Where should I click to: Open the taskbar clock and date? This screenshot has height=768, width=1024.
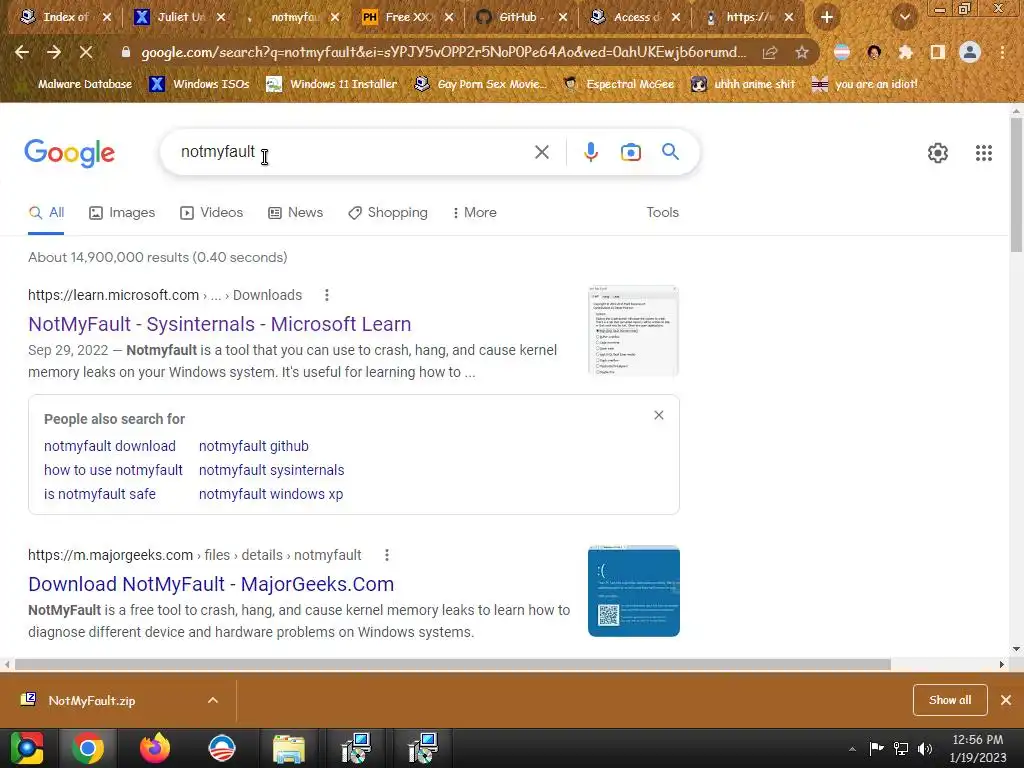[978, 748]
